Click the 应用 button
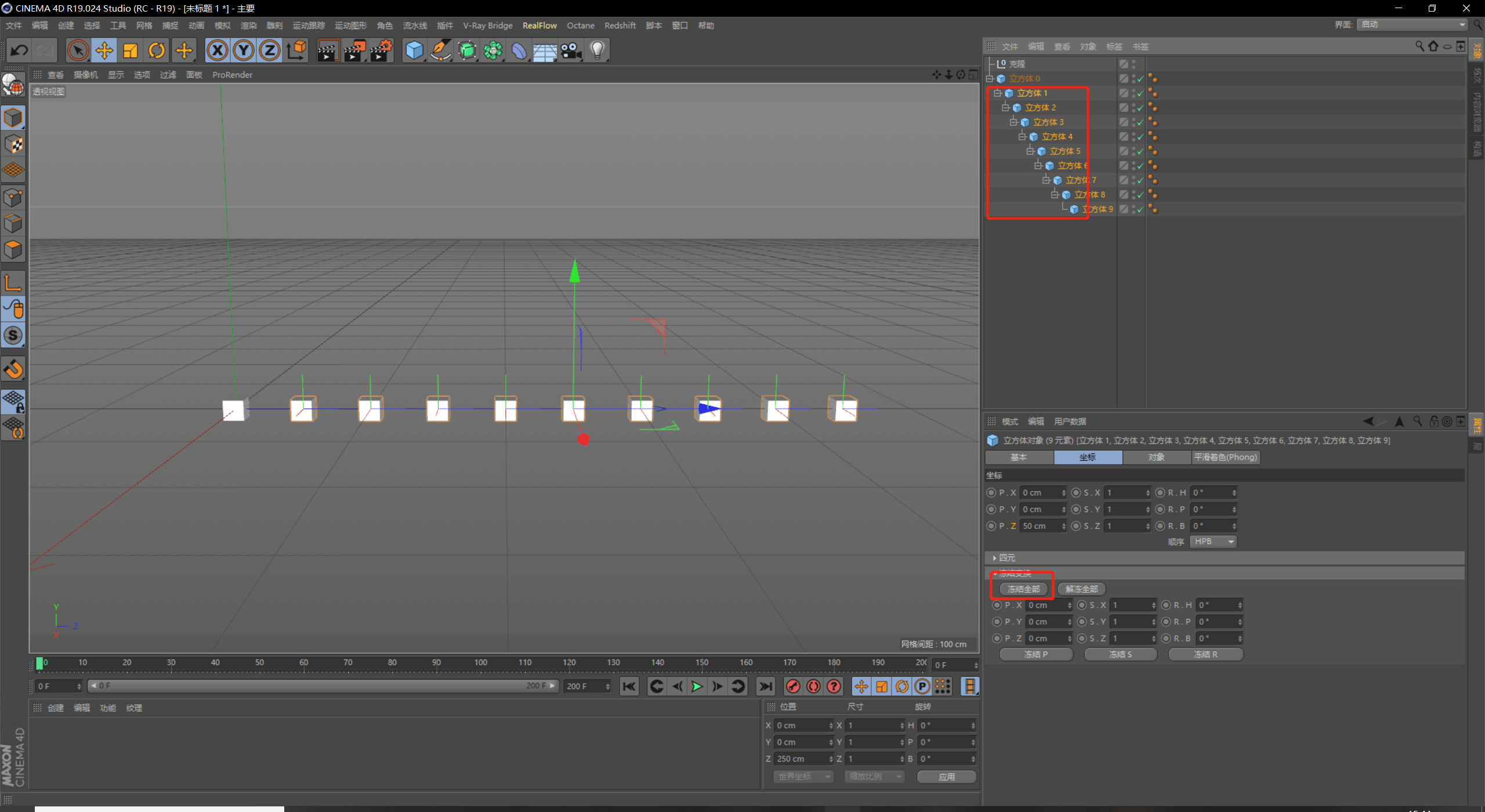 (x=946, y=777)
